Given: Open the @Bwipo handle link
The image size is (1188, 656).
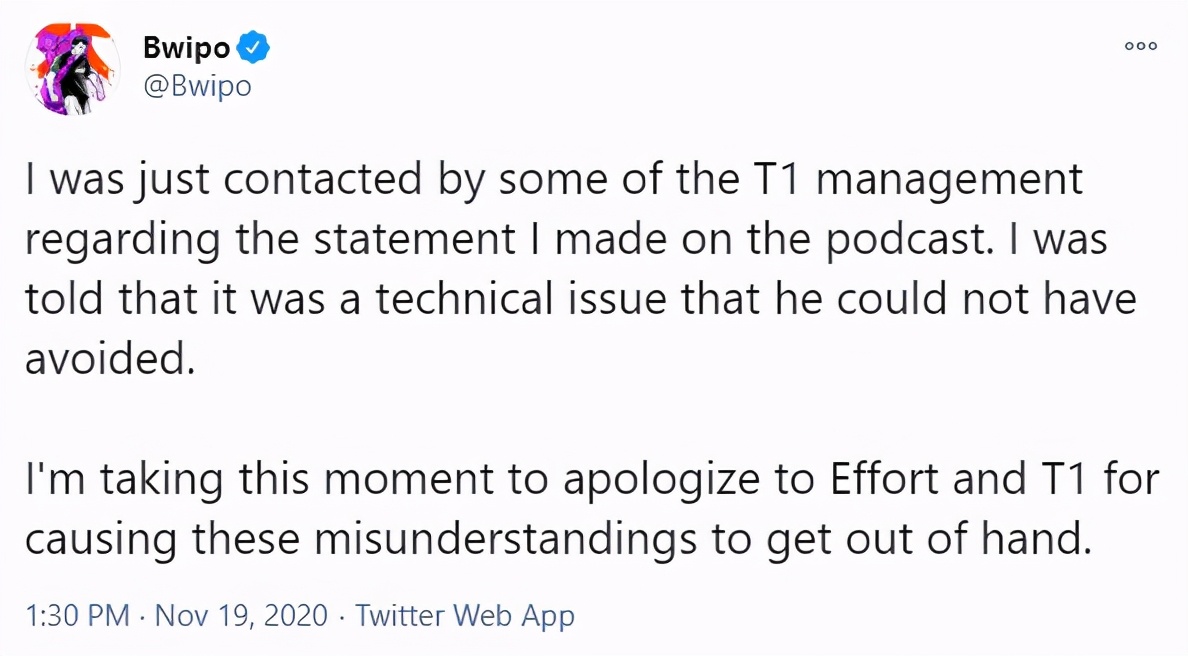Looking at the screenshot, I should pos(197,86).
